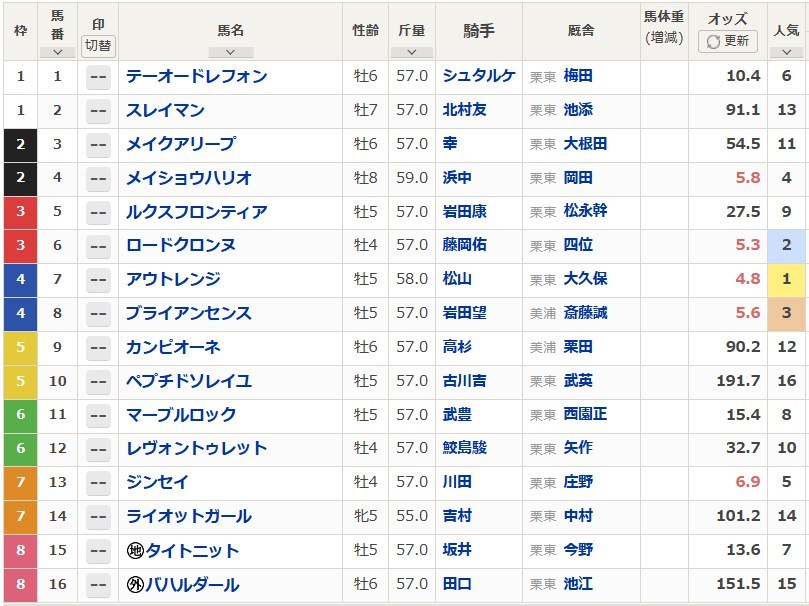The image size is (809, 606).
Task: Open horse page for メイショウハリオ
Action: click(x=189, y=178)
